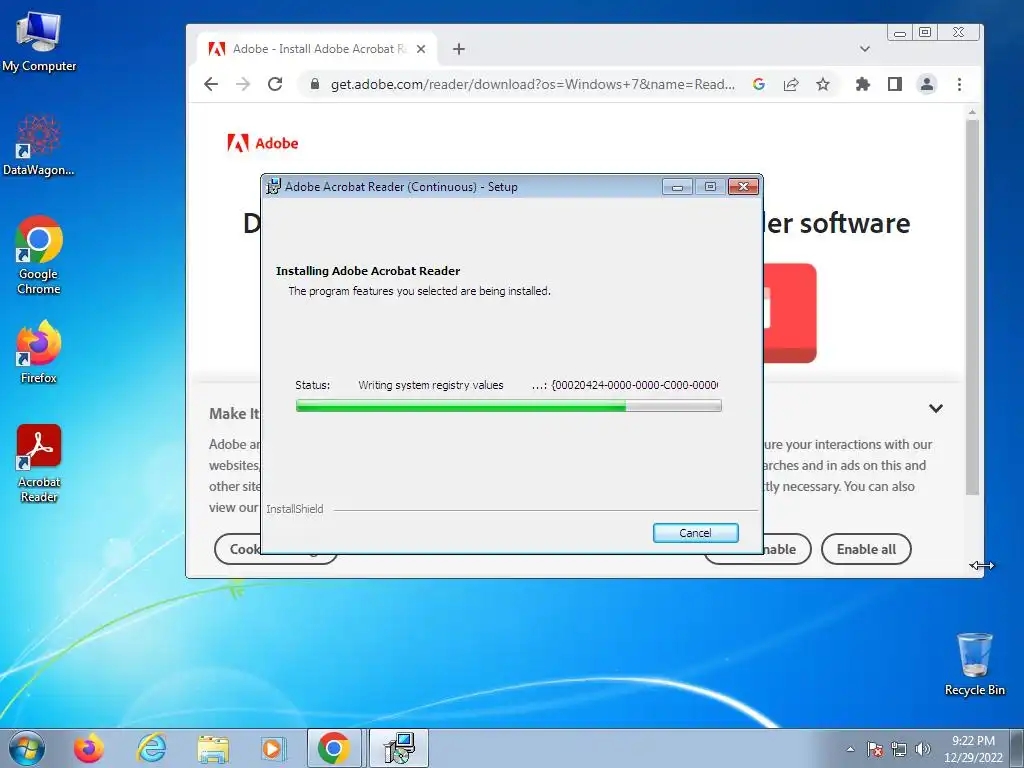
Task: Click 'Writing system registry values' status text
Action: pyautogui.click(x=431, y=385)
